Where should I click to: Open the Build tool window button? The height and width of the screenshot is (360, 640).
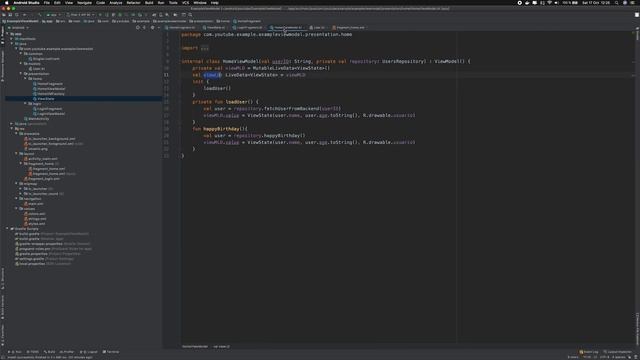(x=49, y=352)
